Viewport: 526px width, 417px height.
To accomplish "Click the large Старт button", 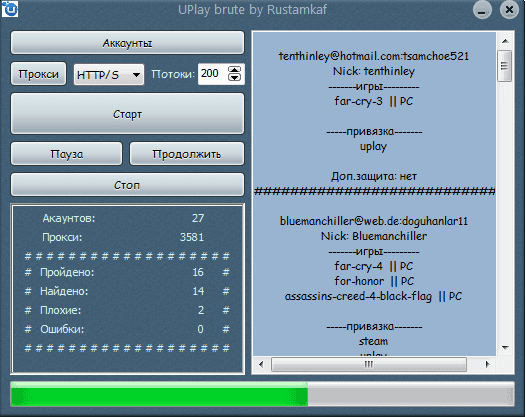I will 127,114.
